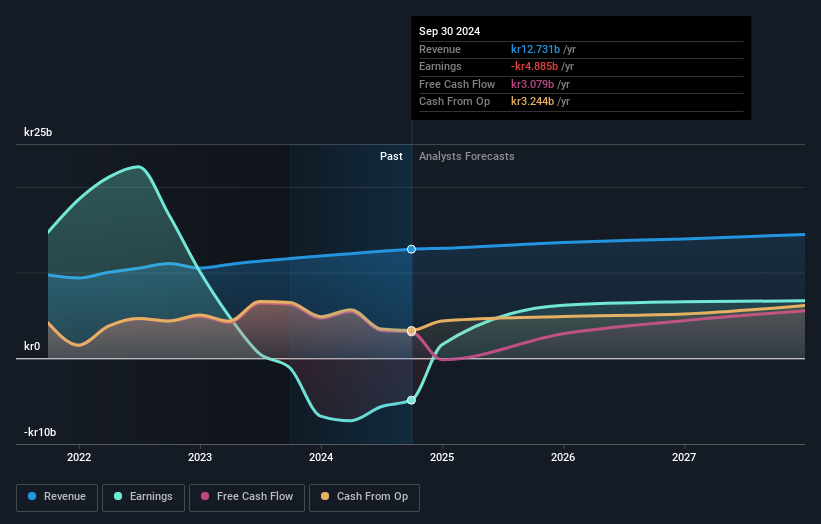Click the teal Earnings legend dot
The height and width of the screenshot is (524, 821).
(x=118, y=496)
